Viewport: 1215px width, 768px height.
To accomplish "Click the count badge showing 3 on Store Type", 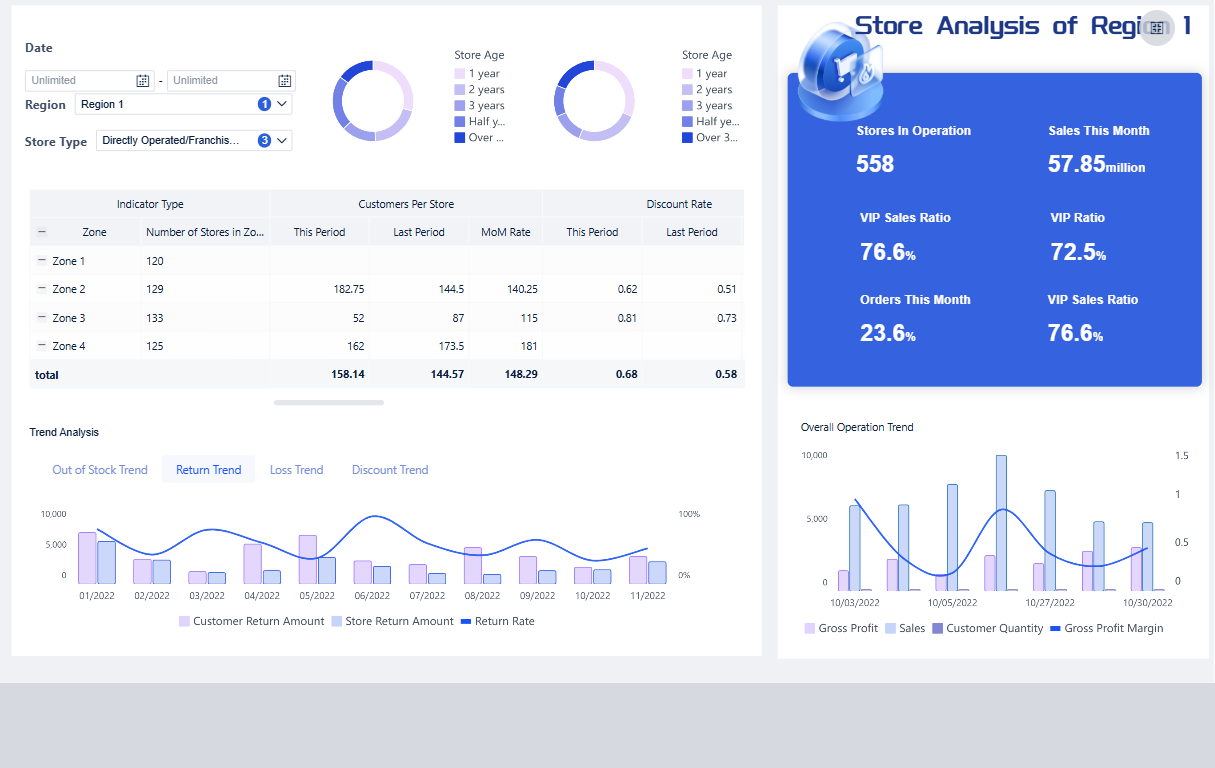I will (x=262, y=140).
